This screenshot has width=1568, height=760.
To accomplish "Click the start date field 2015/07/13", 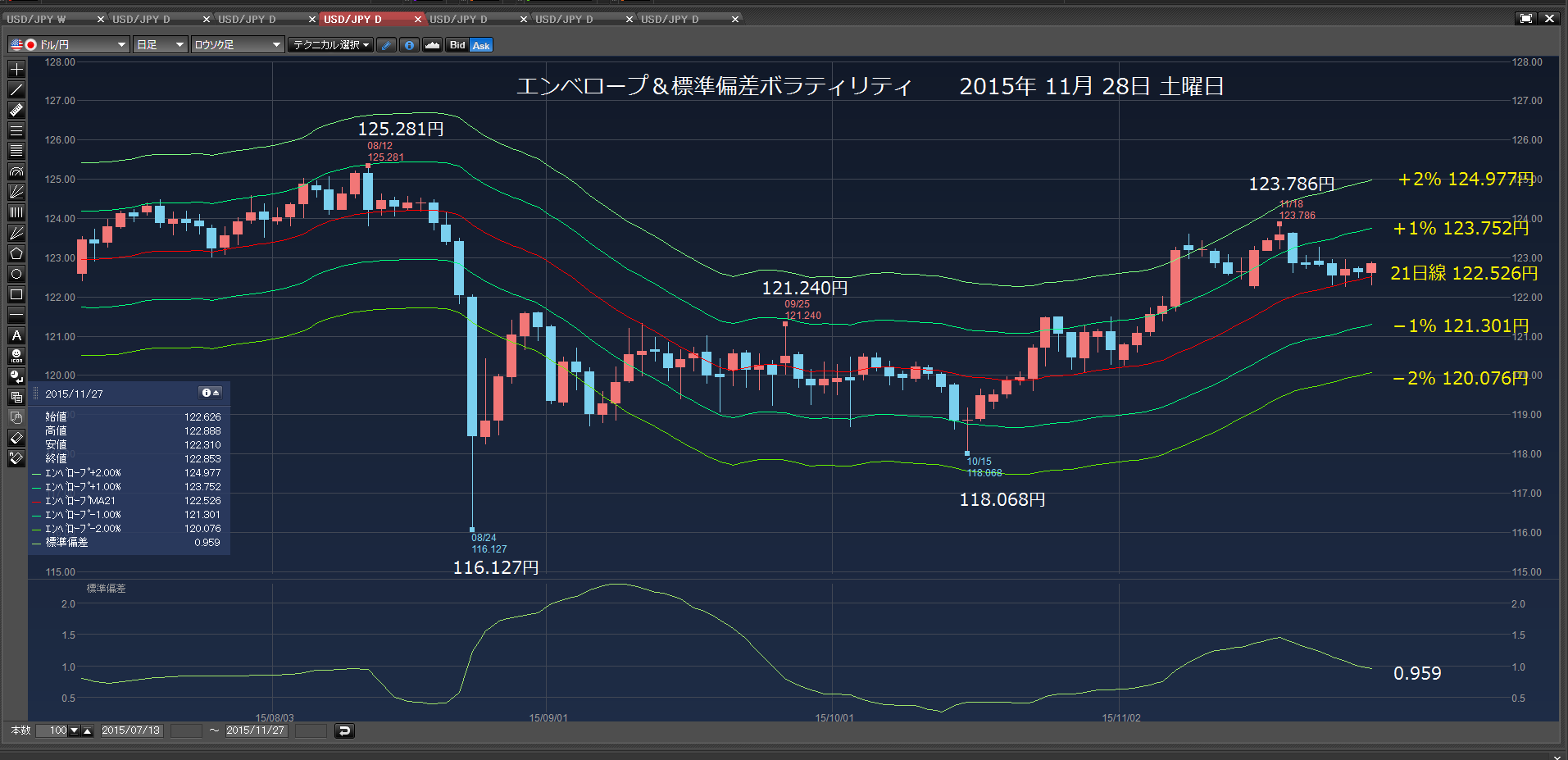I will pyautogui.click(x=131, y=730).
